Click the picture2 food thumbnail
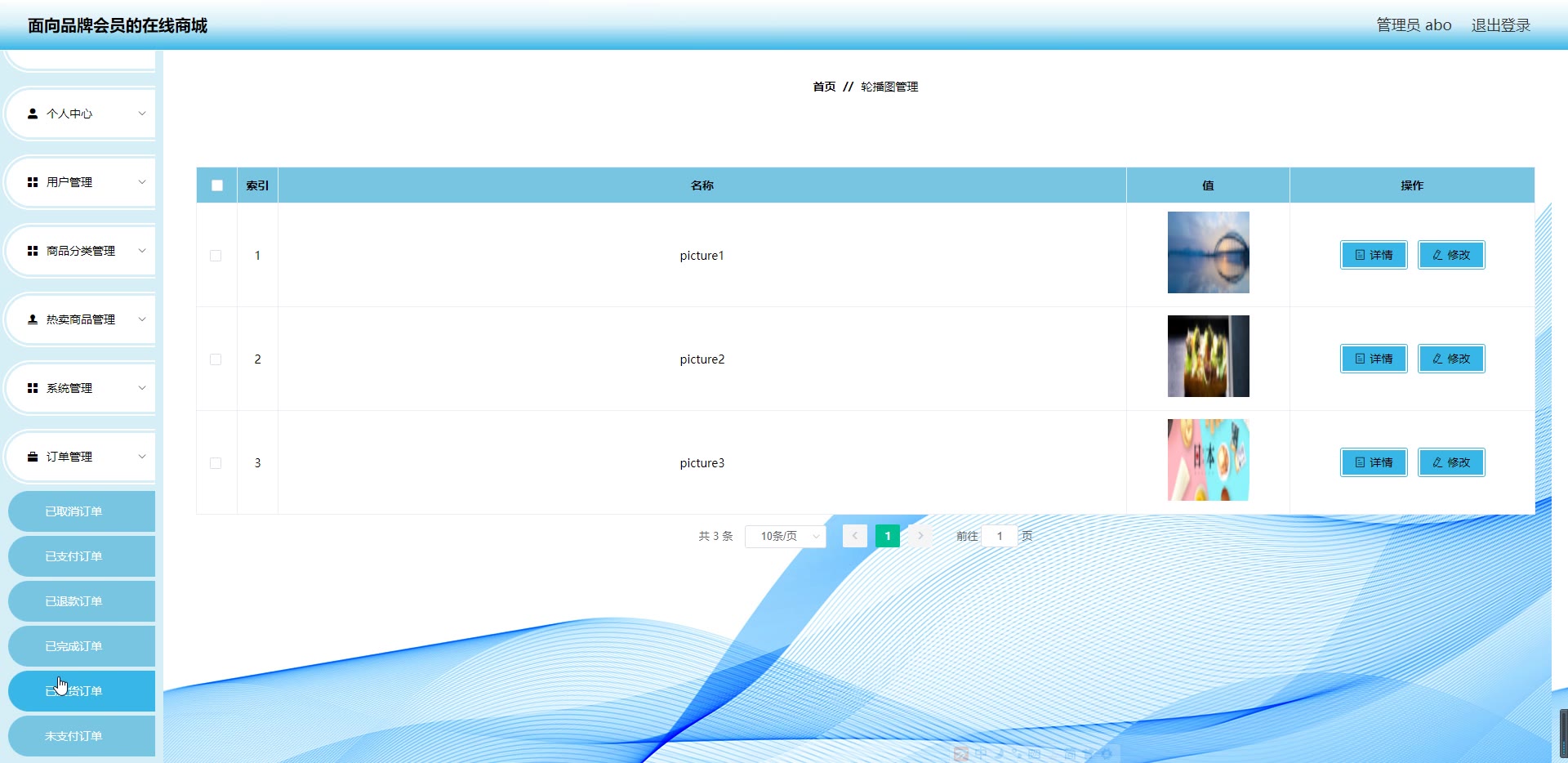This screenshot has width=1568, height=763. tap(1209, 356)
